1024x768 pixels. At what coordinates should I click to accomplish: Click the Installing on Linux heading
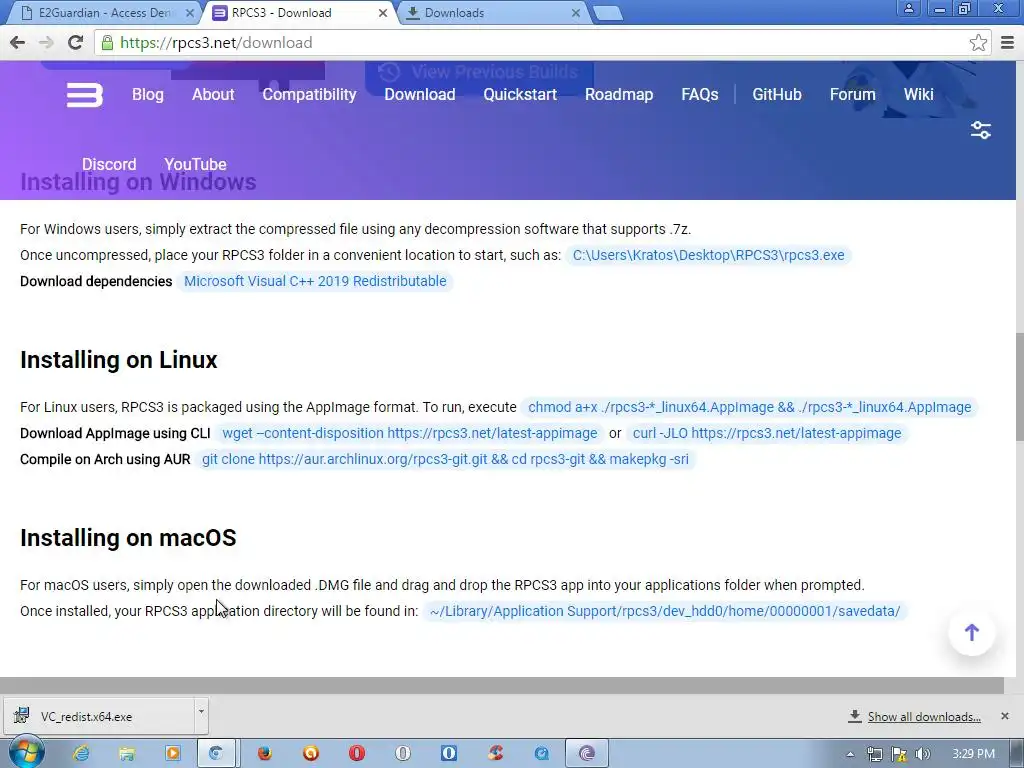click(x=119, y=360)
